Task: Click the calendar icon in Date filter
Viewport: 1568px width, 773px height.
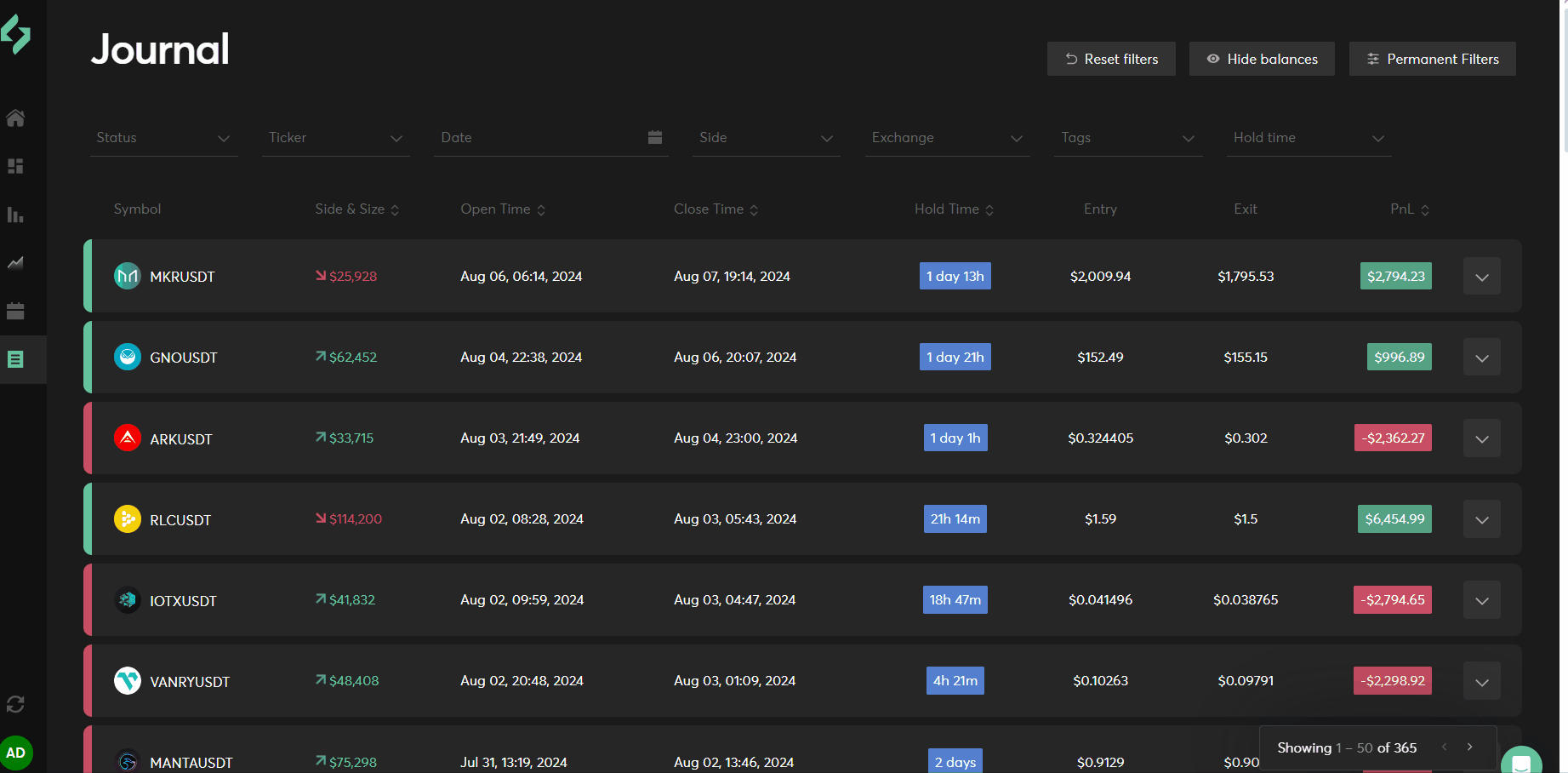Action: coord(654,137)
